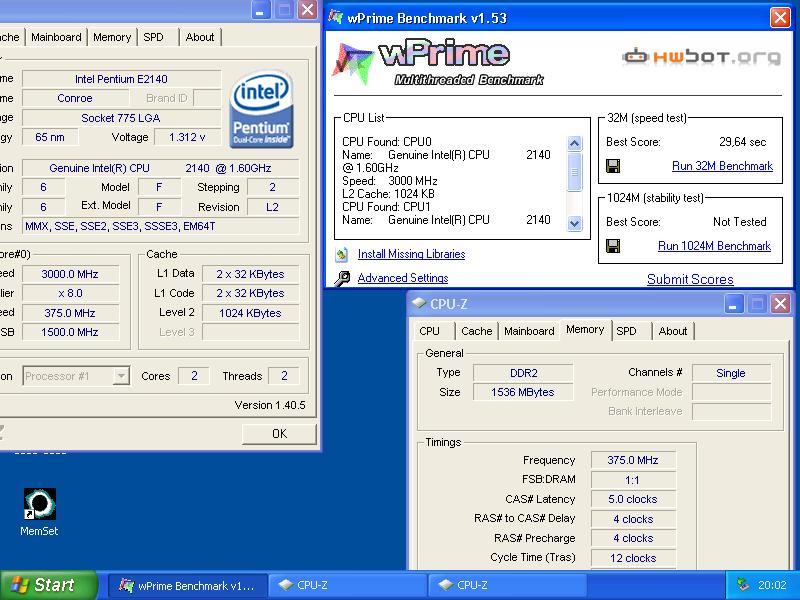Screen dimensions: 800x600
Task: Switch to CPU tab in memory CPU-Z window
Action: point(430,331)
